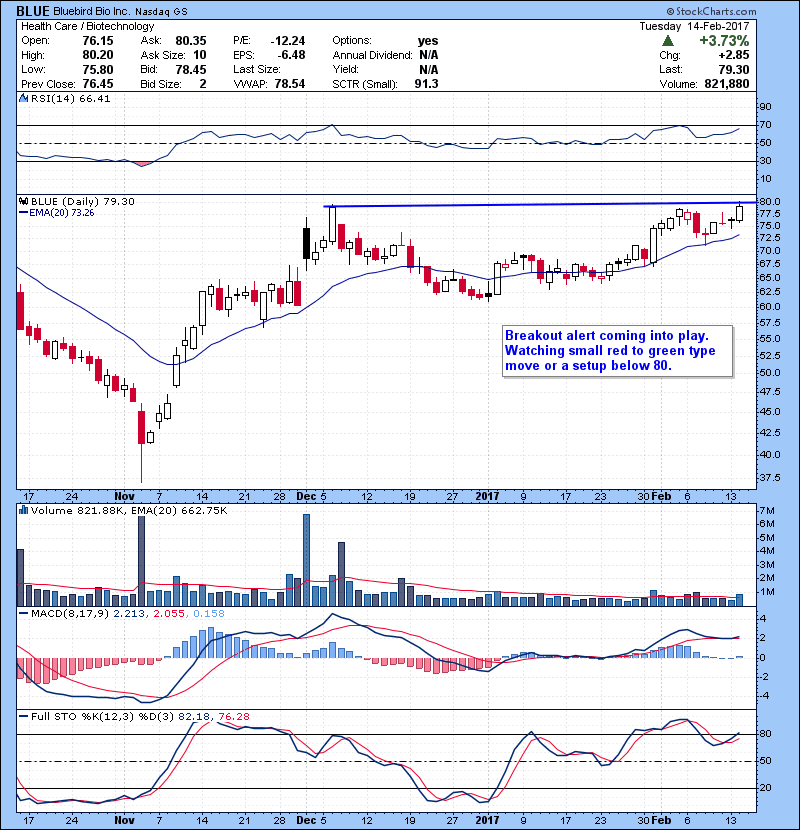800x830 pixels.
Task: Click the Ask value 80.35
Action: (191, 41)
